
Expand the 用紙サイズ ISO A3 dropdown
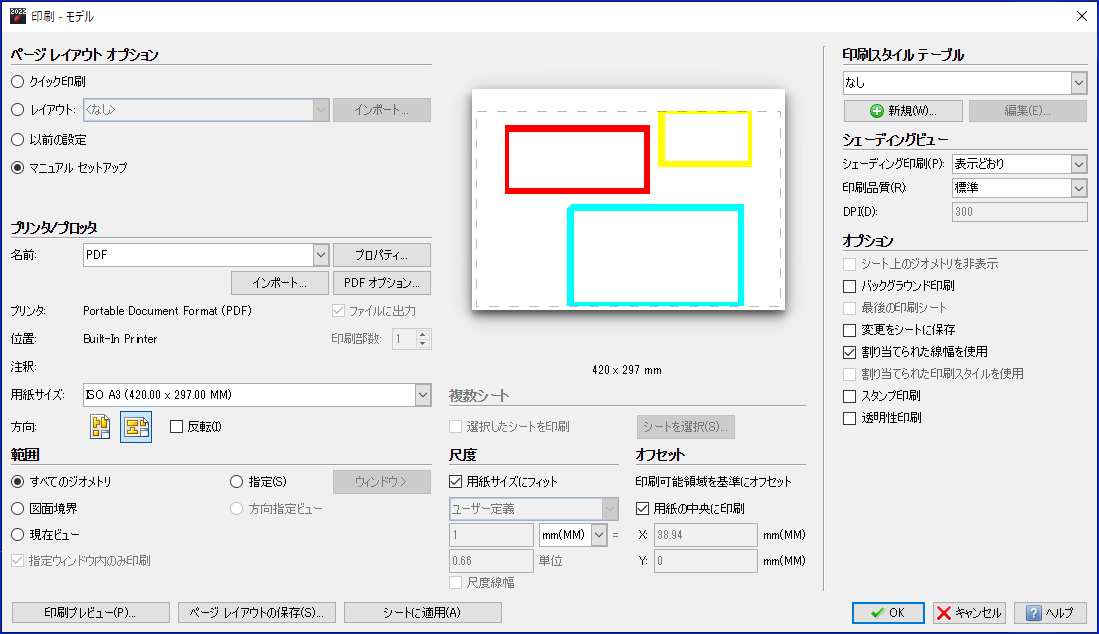[422, 396]
